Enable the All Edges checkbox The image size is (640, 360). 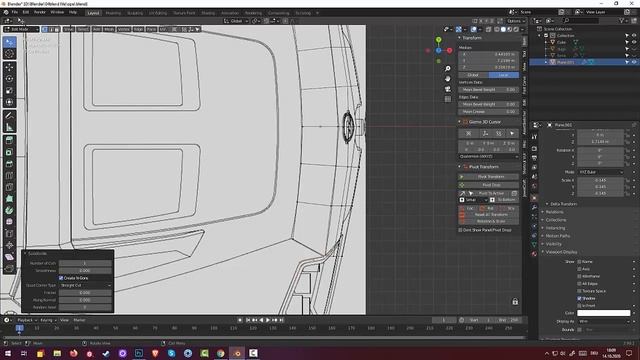coord(579,284)
